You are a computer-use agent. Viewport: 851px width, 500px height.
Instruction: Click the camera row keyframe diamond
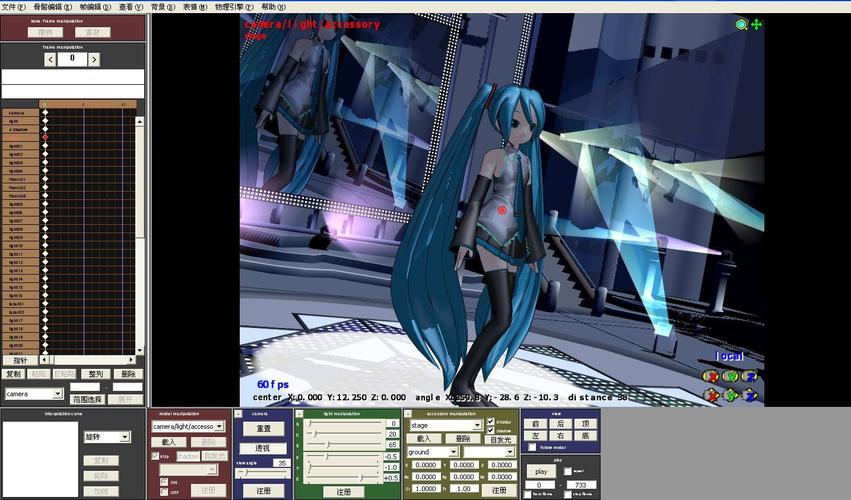[x=45, y=112]
